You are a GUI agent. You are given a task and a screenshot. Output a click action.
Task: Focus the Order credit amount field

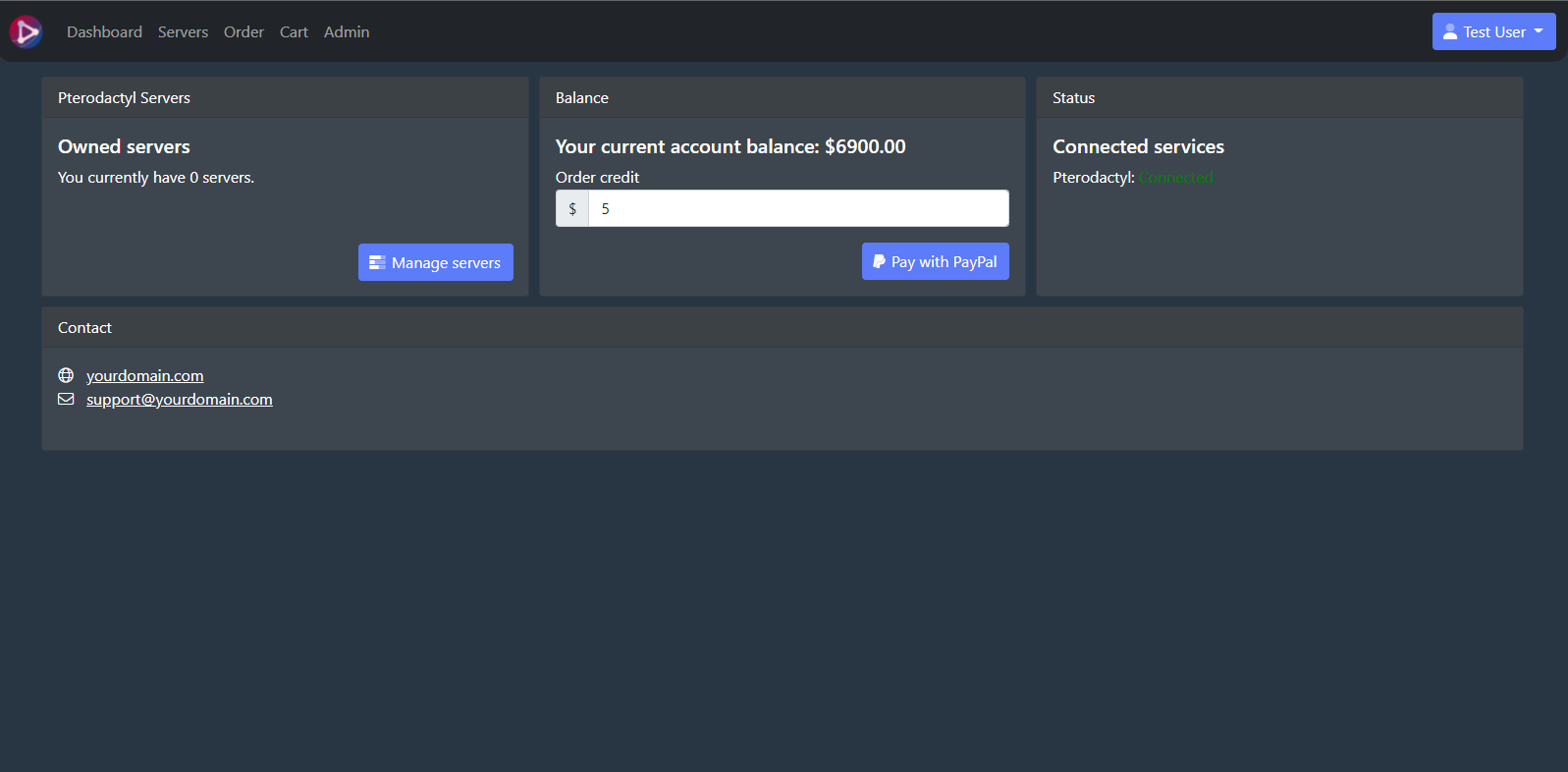(797, 208)
